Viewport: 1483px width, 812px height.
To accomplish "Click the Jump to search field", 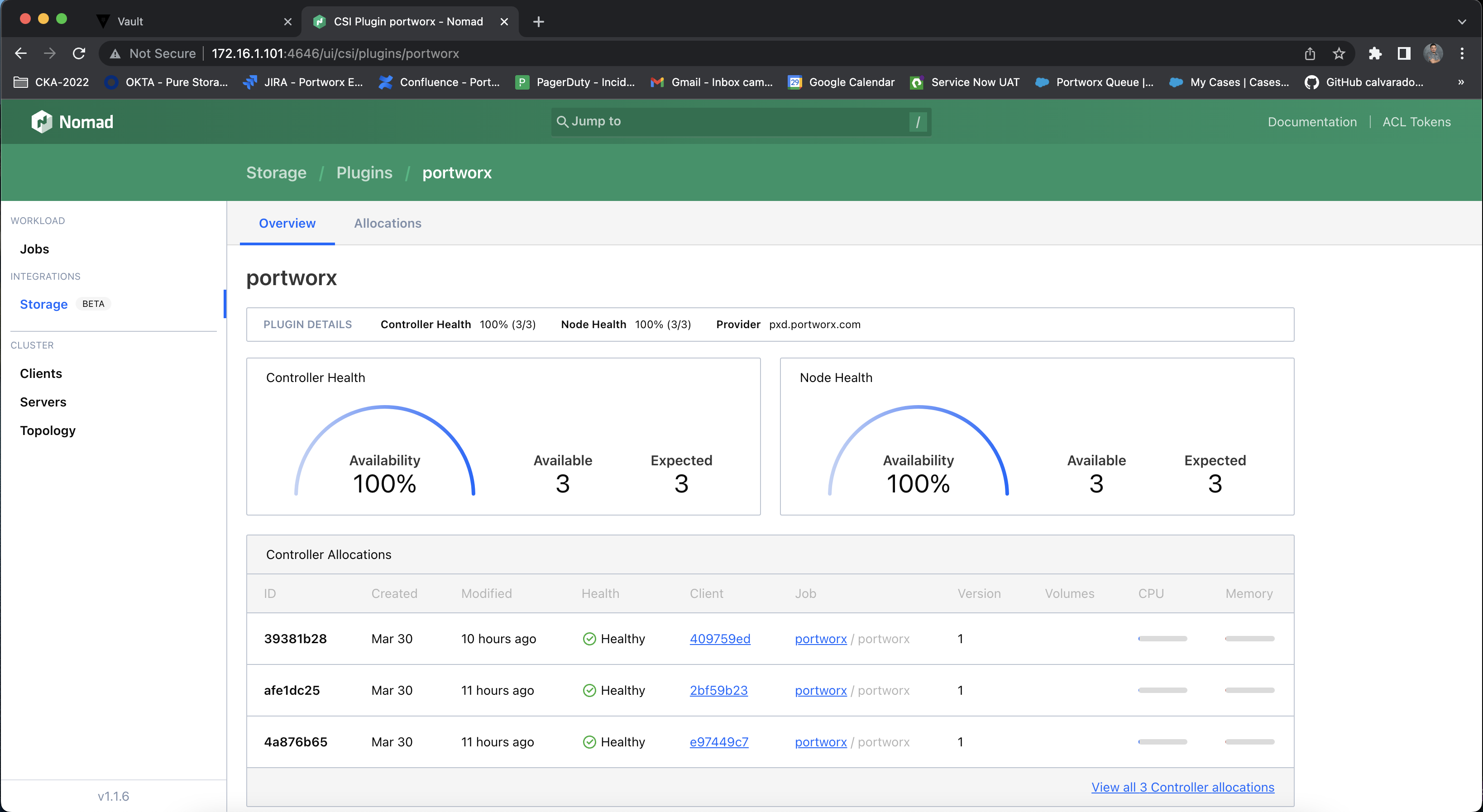I will coord(741,121).
